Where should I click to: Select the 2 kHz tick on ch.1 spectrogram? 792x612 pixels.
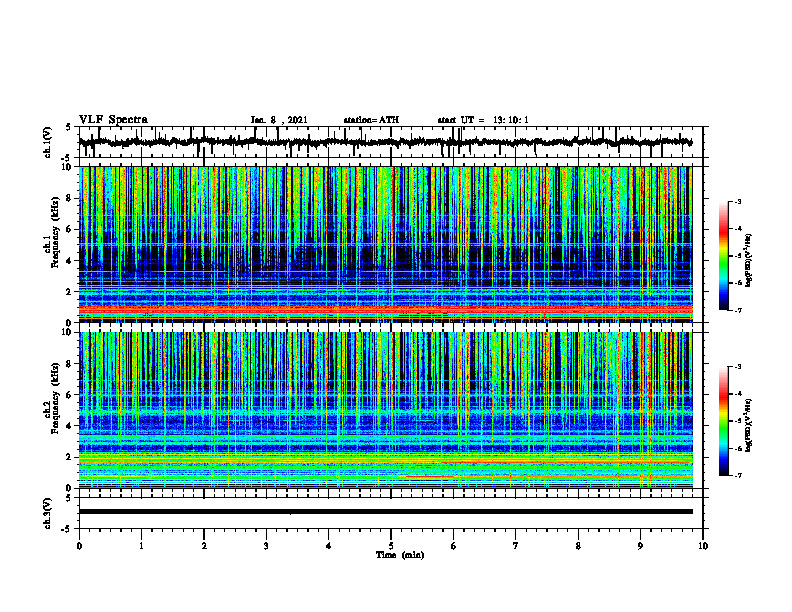click(x=71, y=292)
